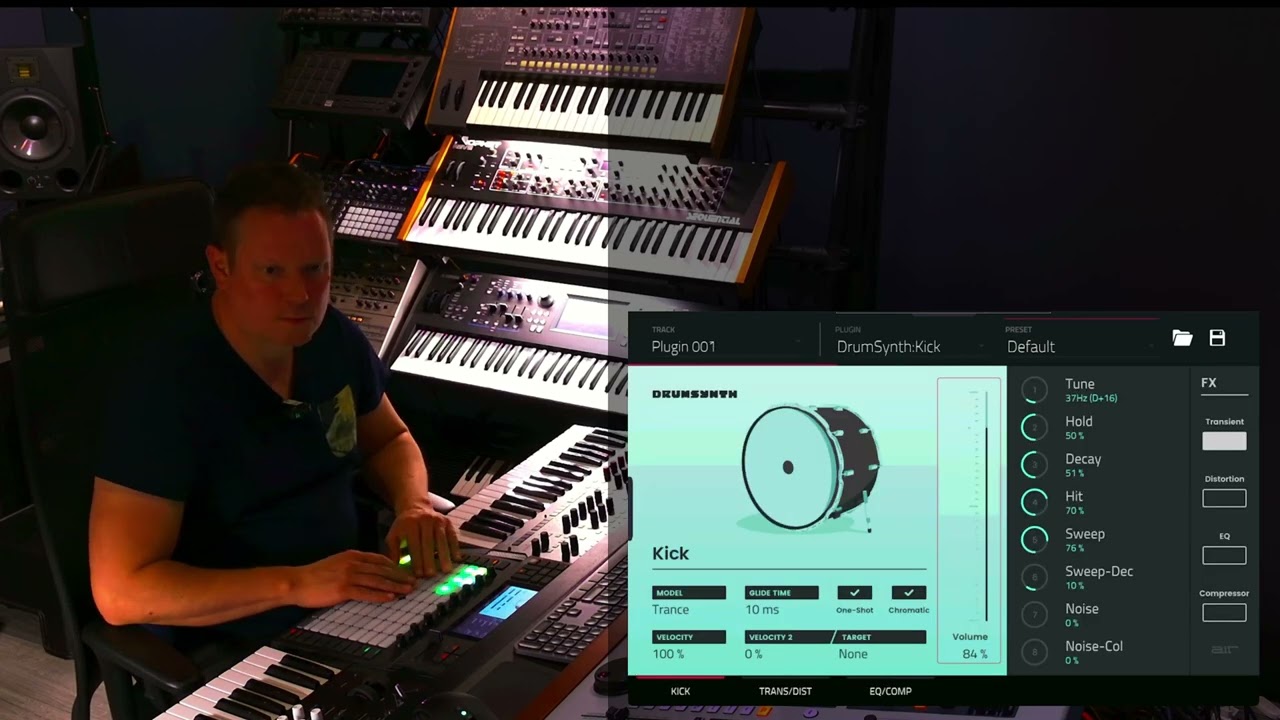This screenshot has width=1280, height=720.
Task: Click the Hold value 50 %
Action: [x=1075, y=436]
